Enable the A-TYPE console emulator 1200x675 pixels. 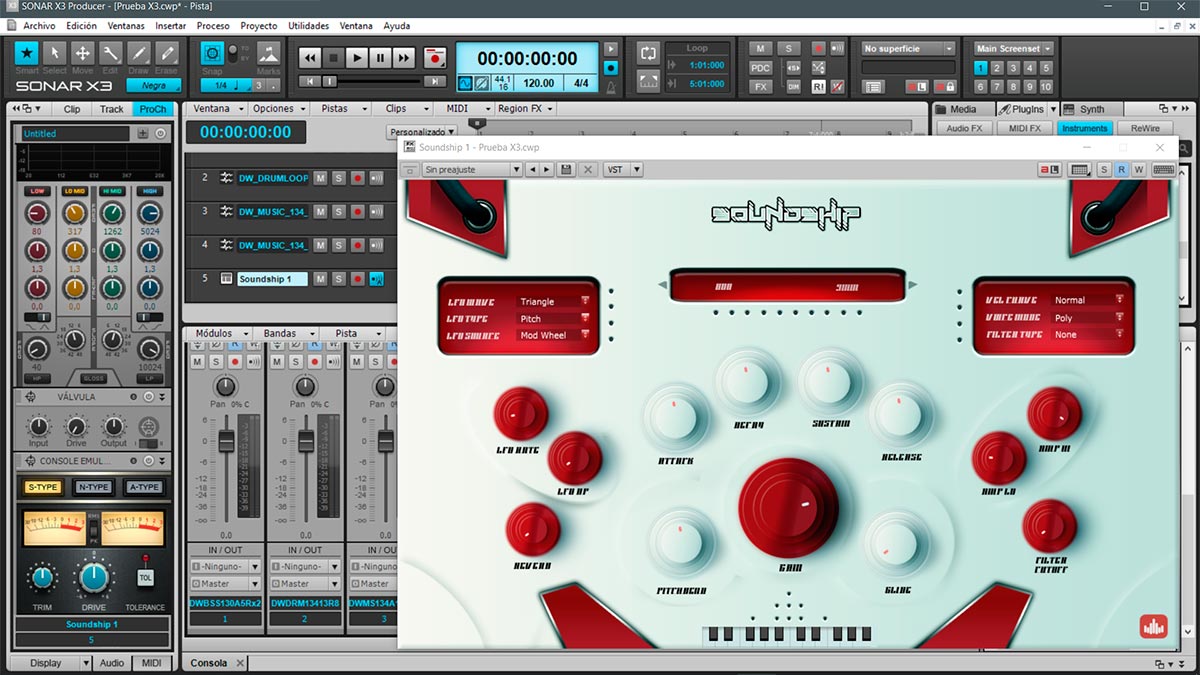click(x=144, y=487)
